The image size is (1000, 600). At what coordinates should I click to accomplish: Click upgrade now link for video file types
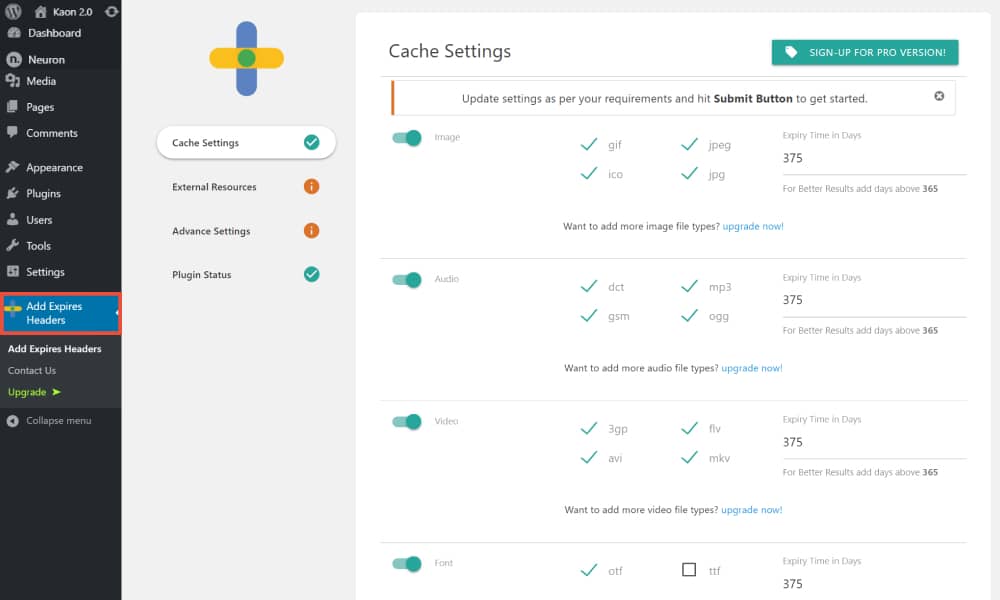(751, 510)
